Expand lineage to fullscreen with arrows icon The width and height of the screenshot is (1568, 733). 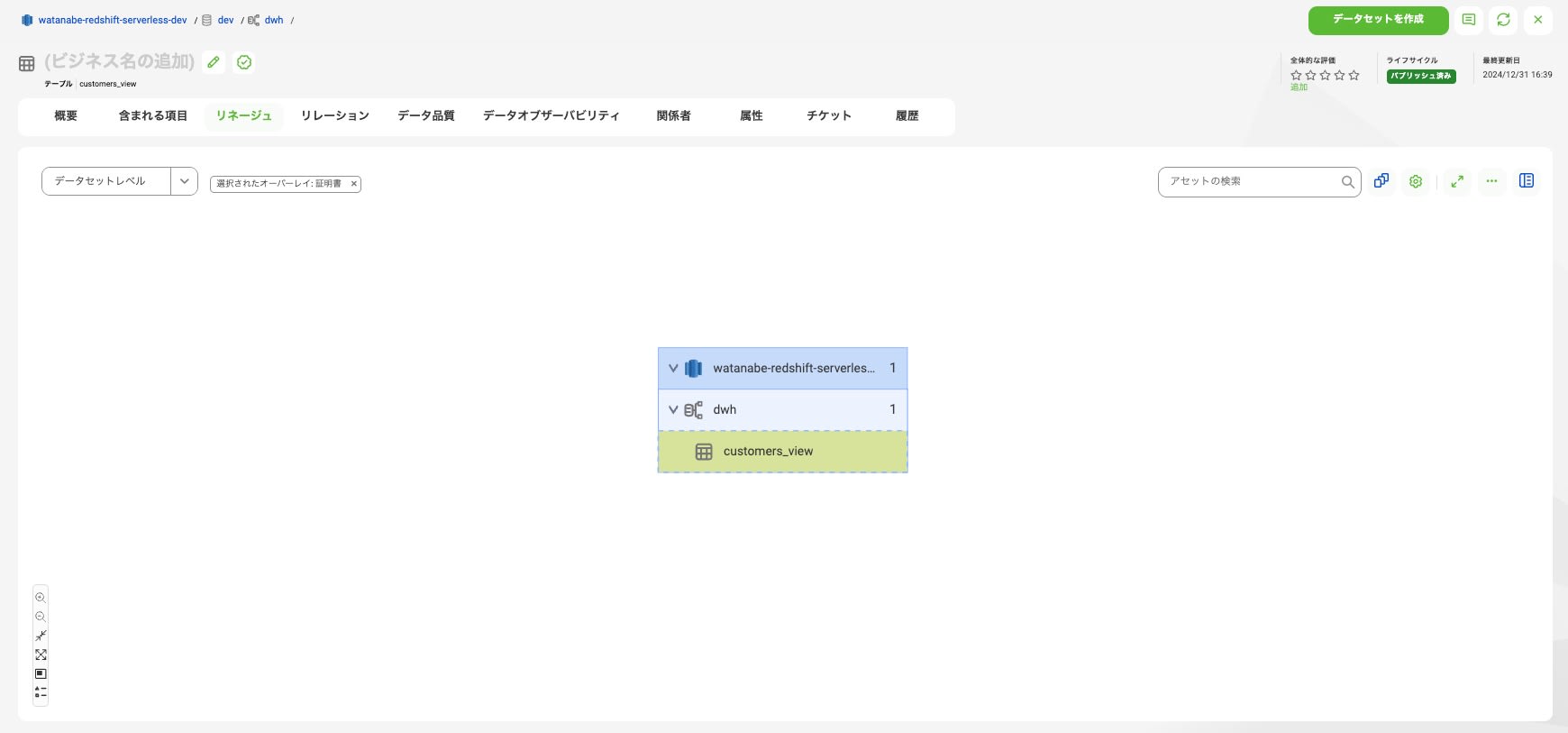coord(1457,181)
